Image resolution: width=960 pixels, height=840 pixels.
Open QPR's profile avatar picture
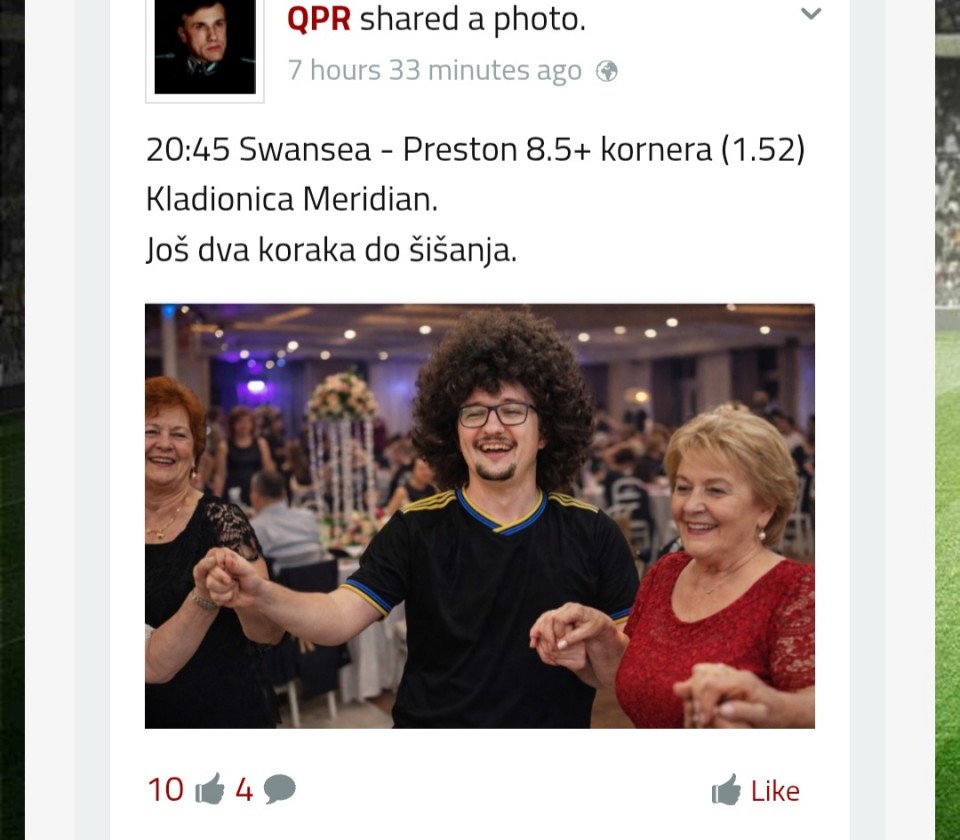point(204,48)
